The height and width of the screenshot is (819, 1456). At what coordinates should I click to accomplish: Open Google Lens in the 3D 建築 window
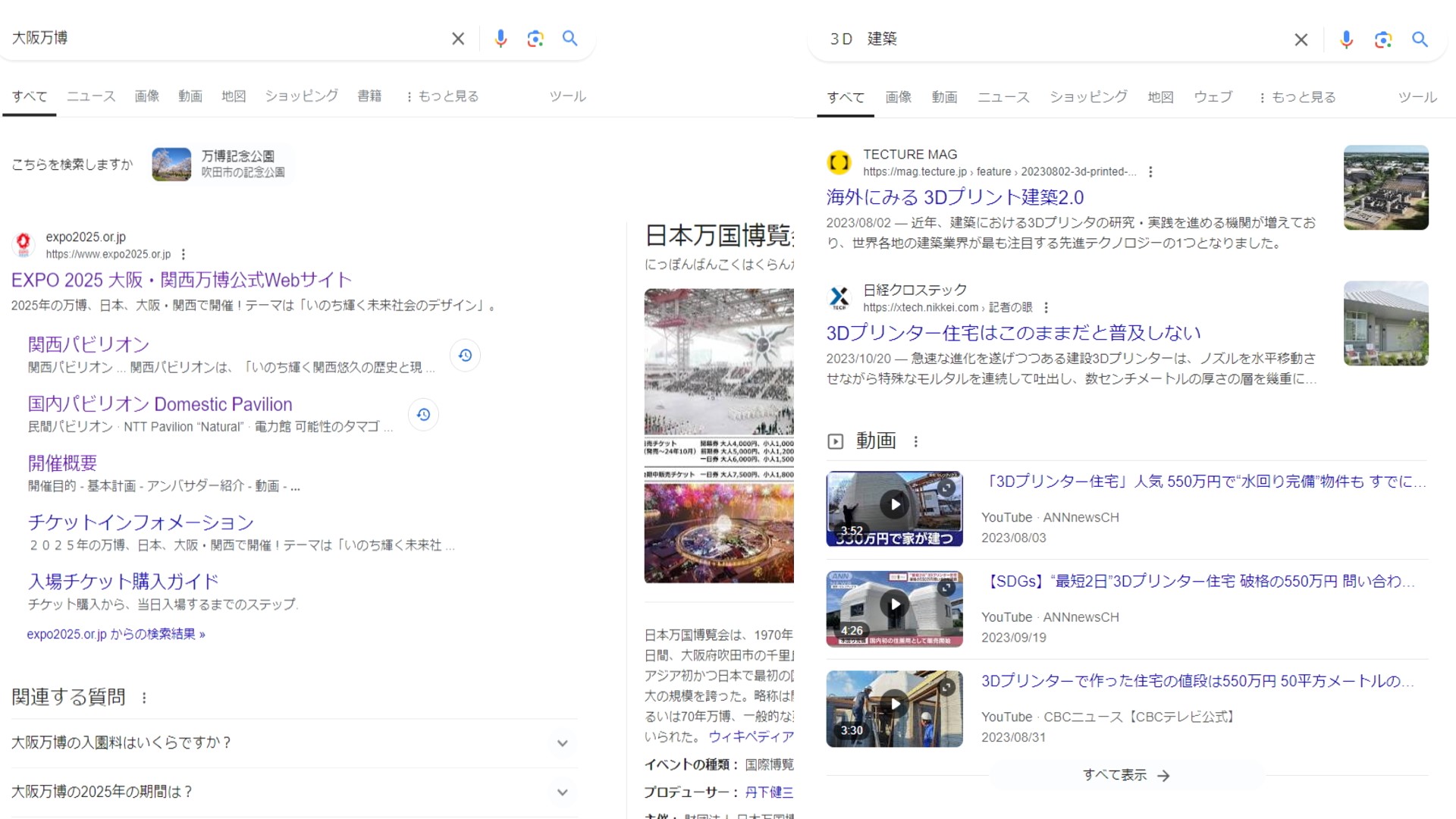(x=1383, y=39)
